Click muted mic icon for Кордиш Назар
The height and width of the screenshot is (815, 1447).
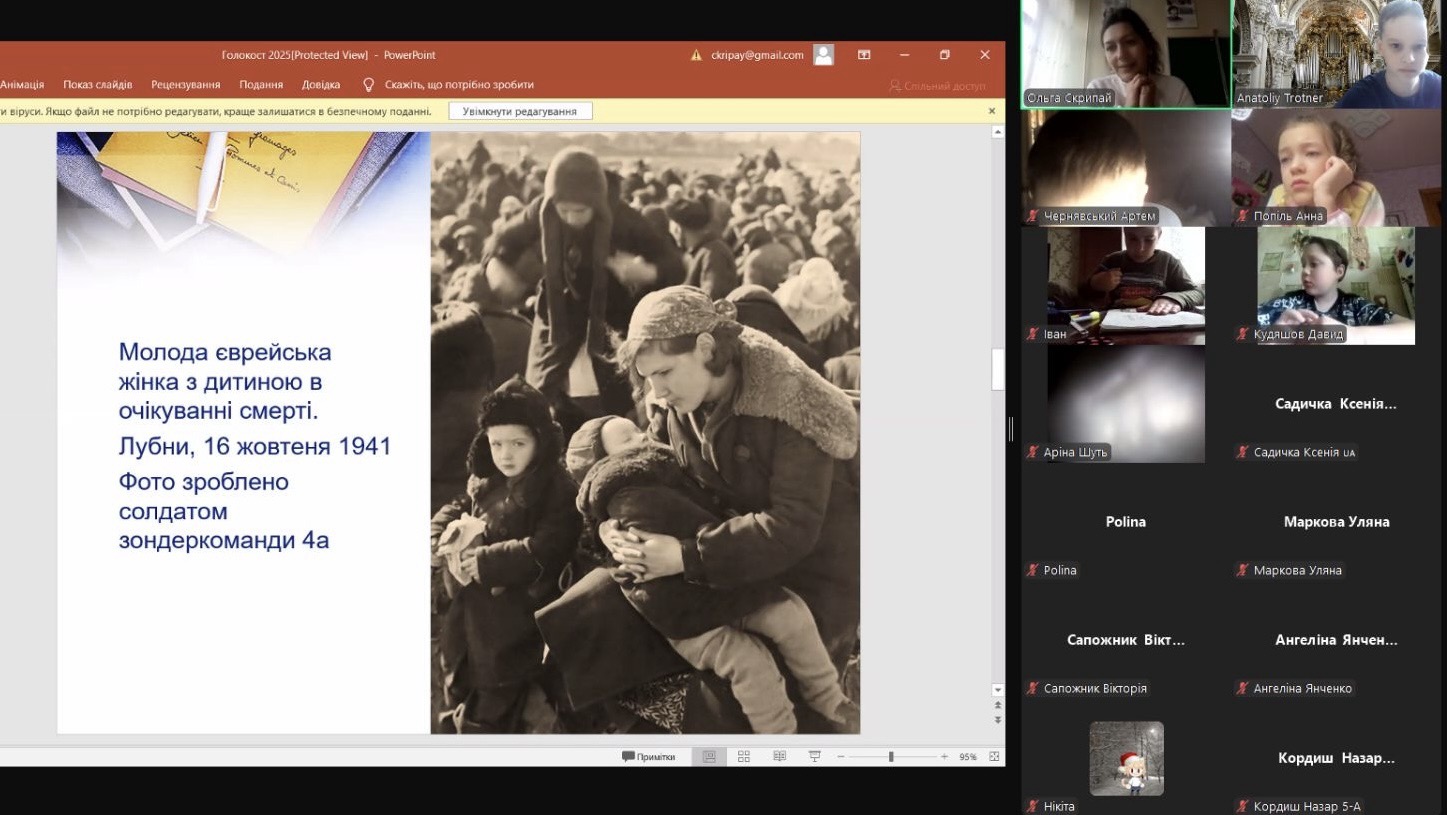1243,806
